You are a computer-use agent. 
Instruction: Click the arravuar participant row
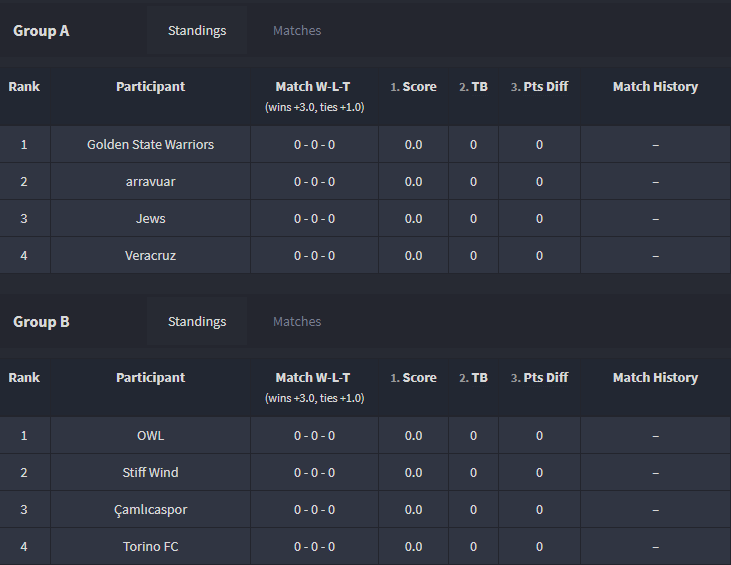click(365, 181)
